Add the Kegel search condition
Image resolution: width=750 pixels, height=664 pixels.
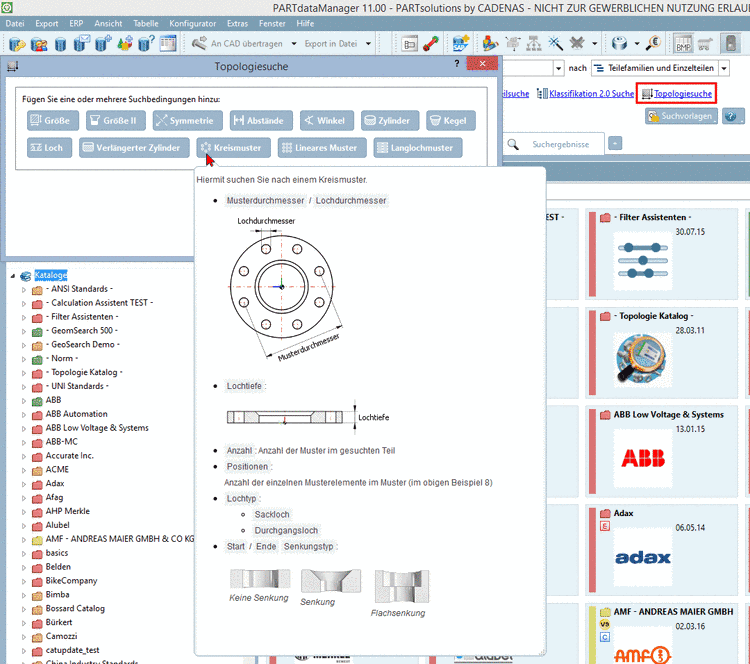point(451,121)
